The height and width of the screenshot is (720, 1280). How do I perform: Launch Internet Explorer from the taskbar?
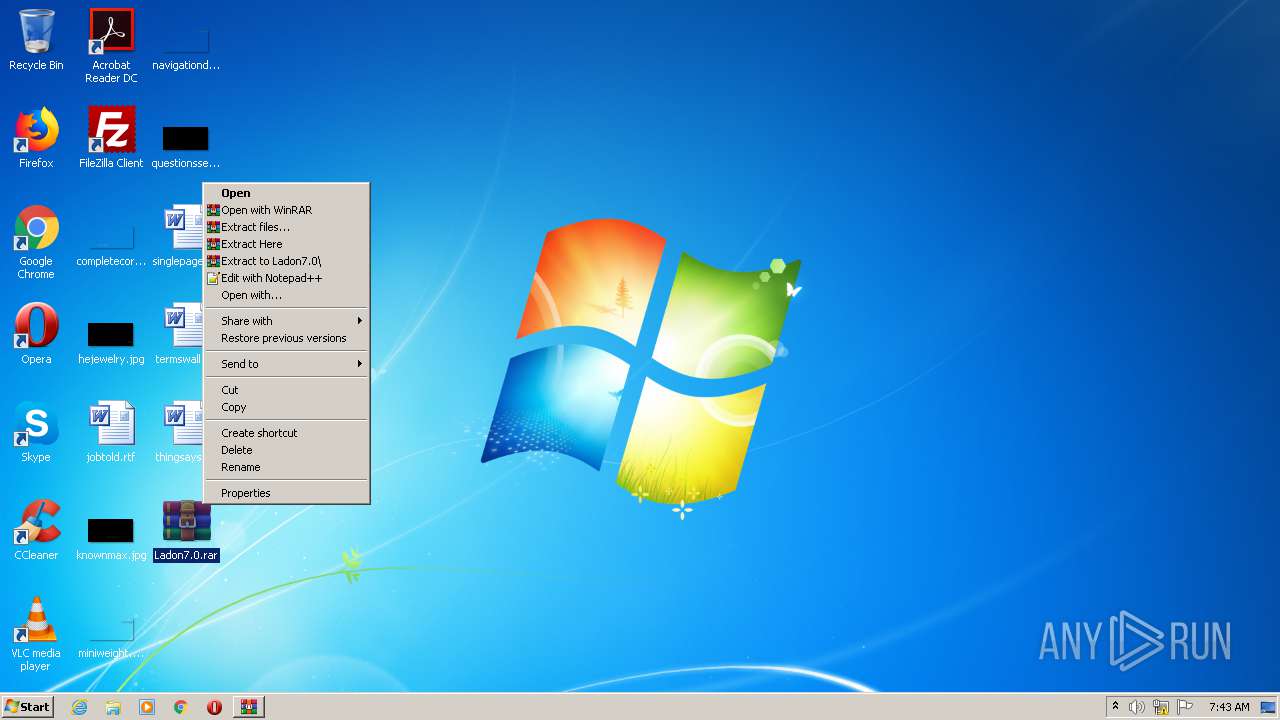[x=79, y=707]
